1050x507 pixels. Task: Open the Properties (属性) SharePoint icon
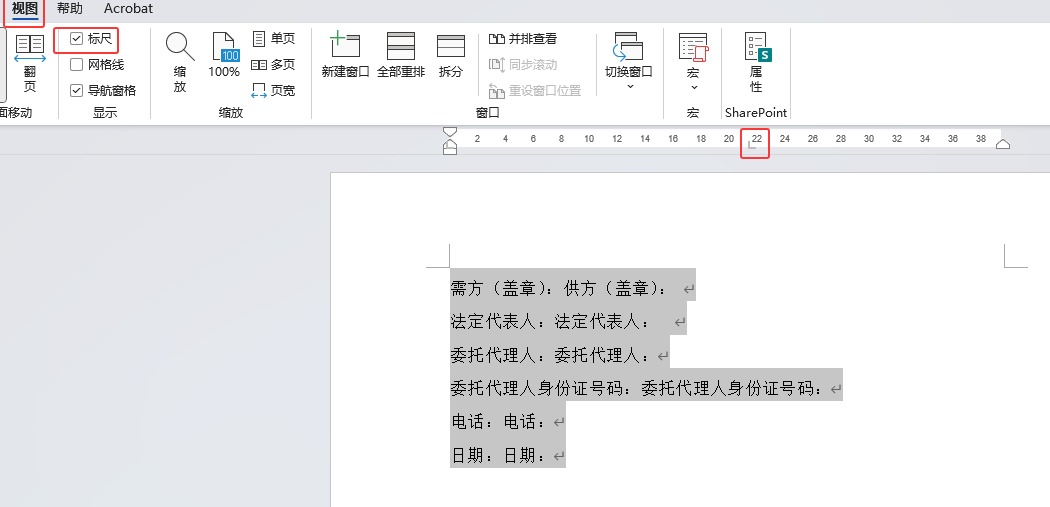click(756, 47)
